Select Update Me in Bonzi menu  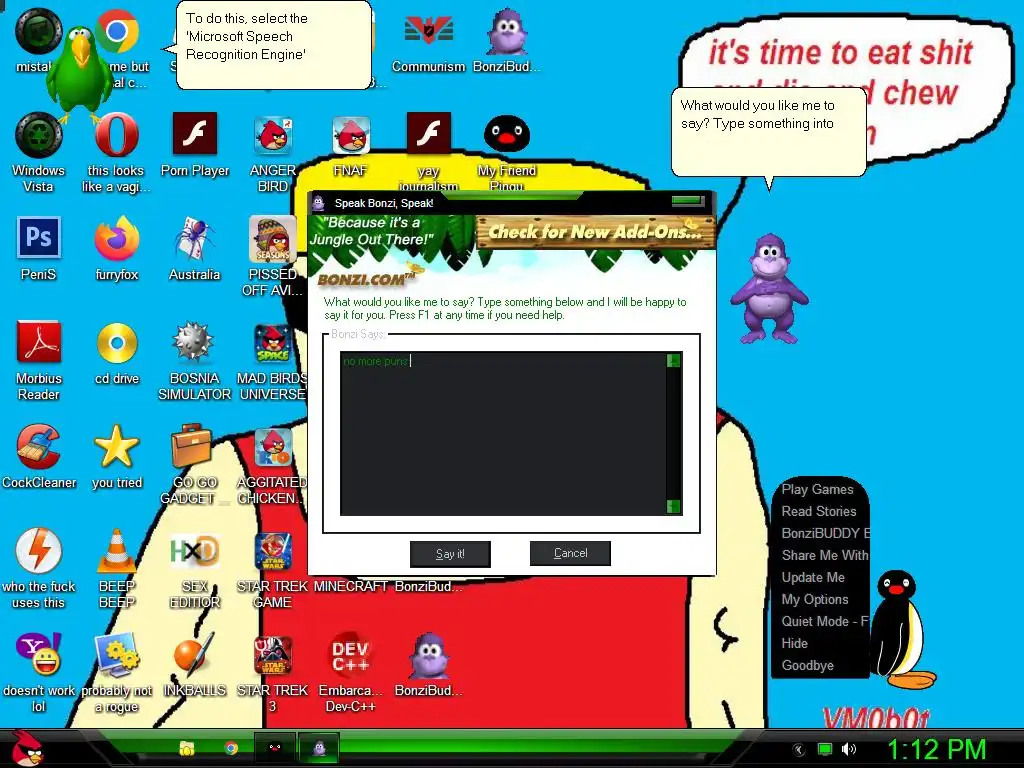[x=813, y=577]
